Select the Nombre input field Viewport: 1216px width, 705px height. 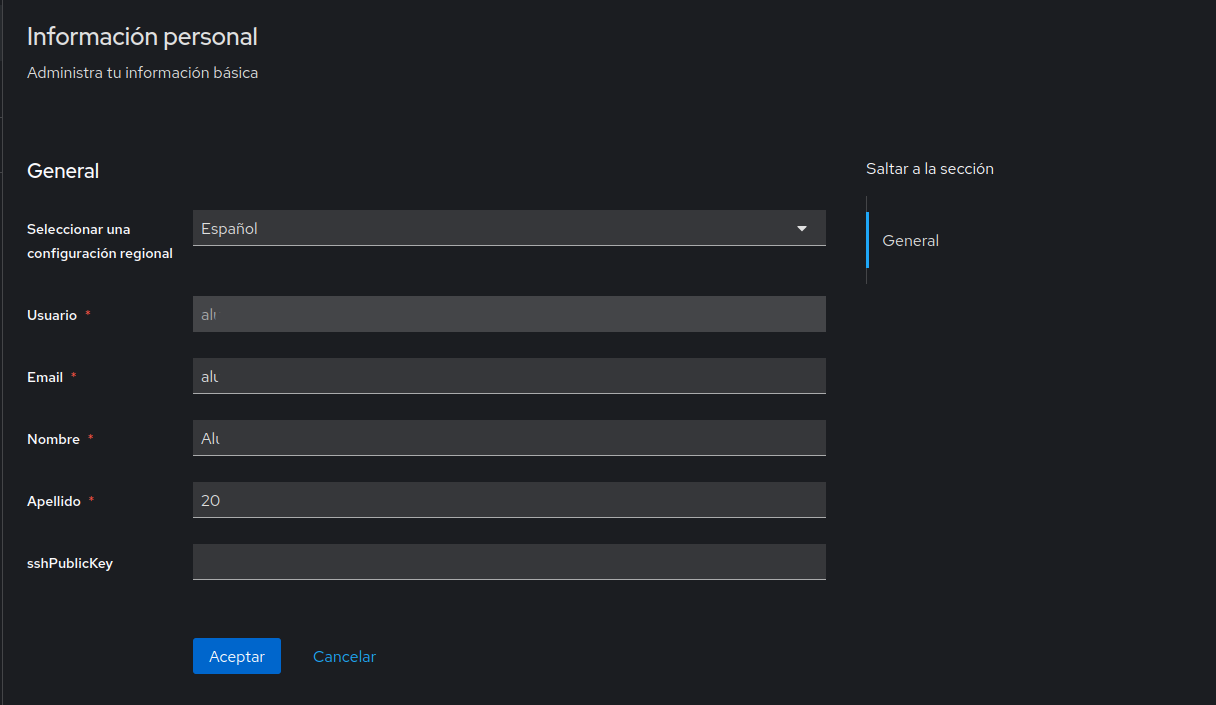[509, 438]
